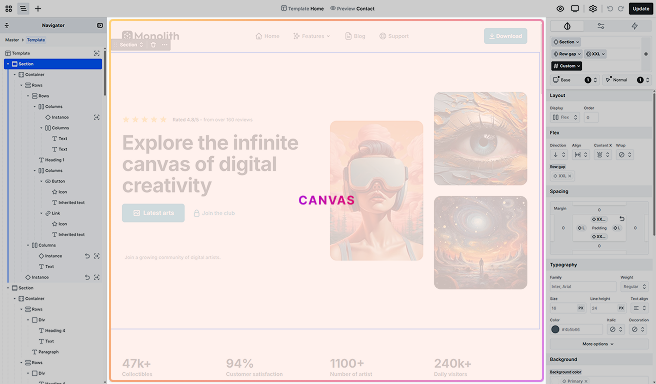This screenshot has width=656, height=384.
Task: Change the flex Wrap selector
Action: tap(625, 155)
